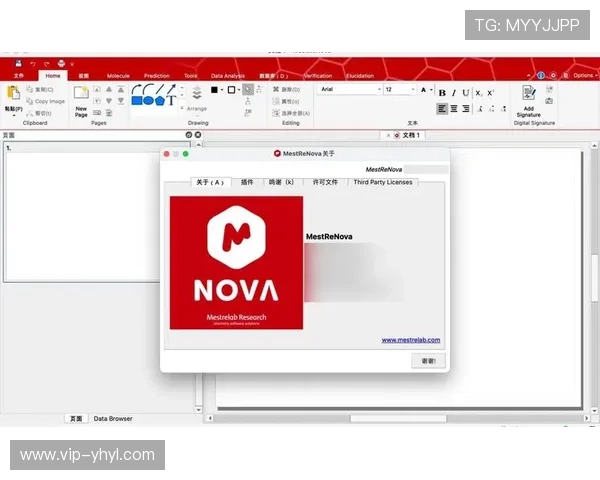Expand the Options dropdown in ribbon
Image resolution: width=600 pixels, height=480 pixels.
[584, 75]
